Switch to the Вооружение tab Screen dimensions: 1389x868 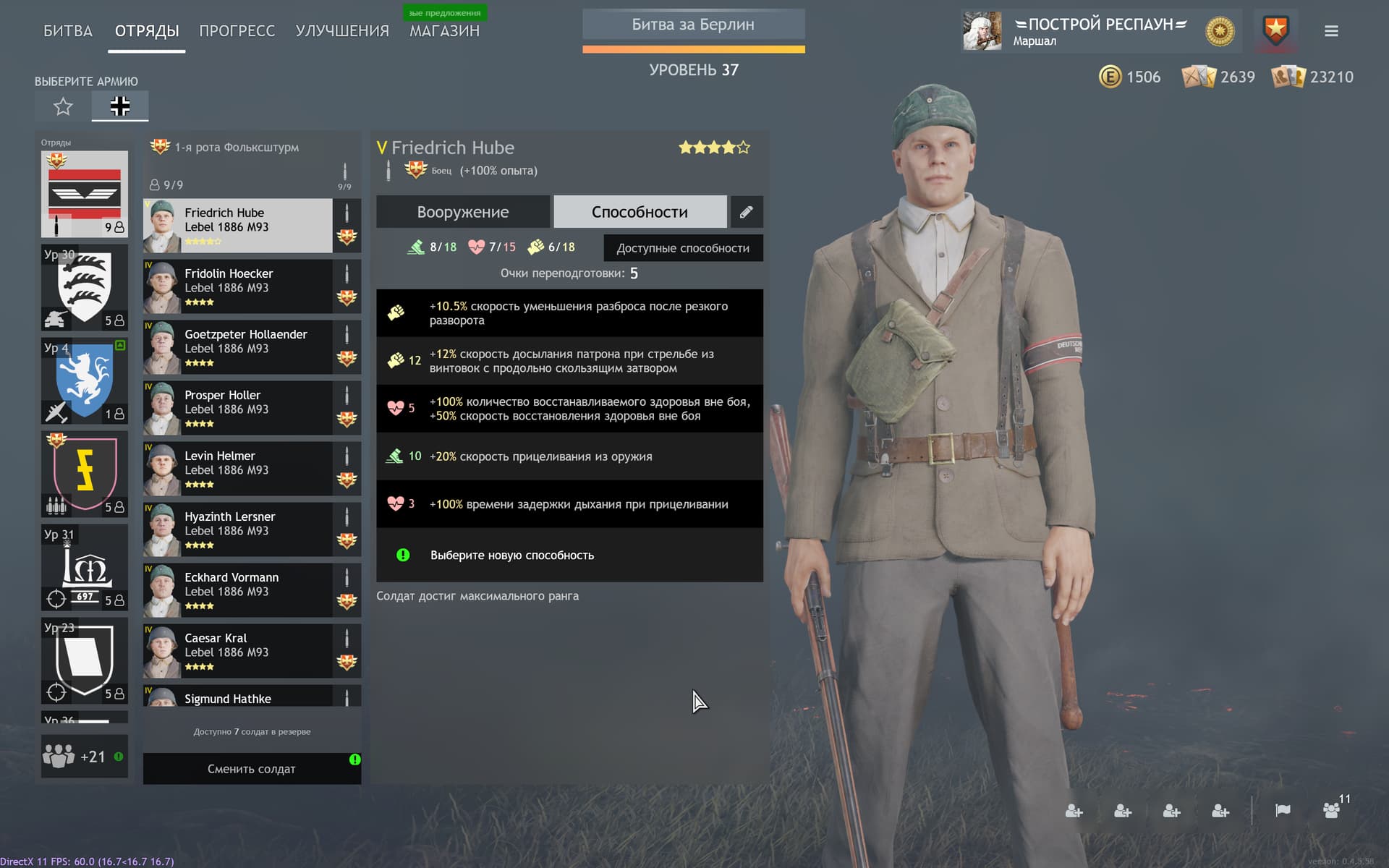click(x=463, y=212)
